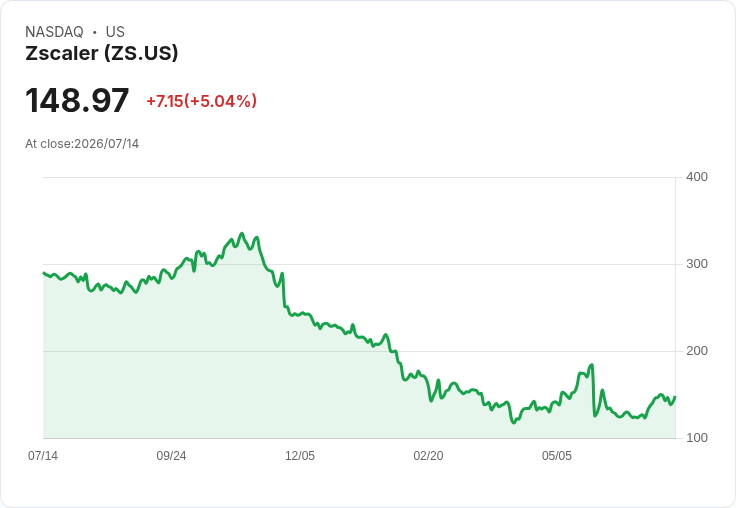Click the sharp spike after 05/05
This screenshot has width=736, height=508.
click(x=591, y=365)
